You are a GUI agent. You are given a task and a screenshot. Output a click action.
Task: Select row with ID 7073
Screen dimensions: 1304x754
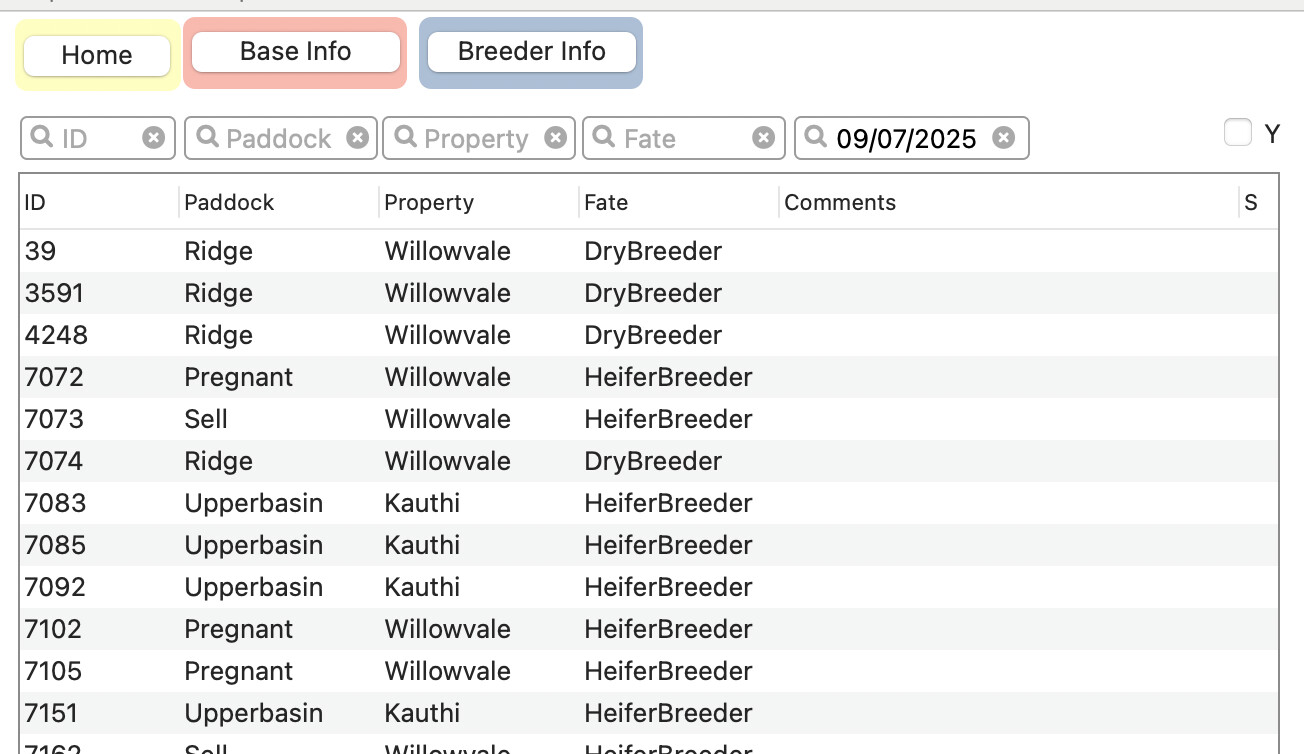tap(649, 419)
